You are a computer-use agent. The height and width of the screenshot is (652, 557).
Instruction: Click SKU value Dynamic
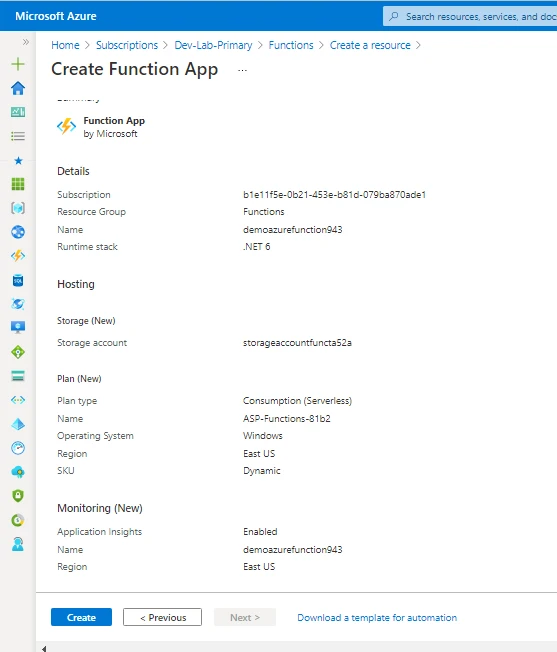(x=262, y=471)
